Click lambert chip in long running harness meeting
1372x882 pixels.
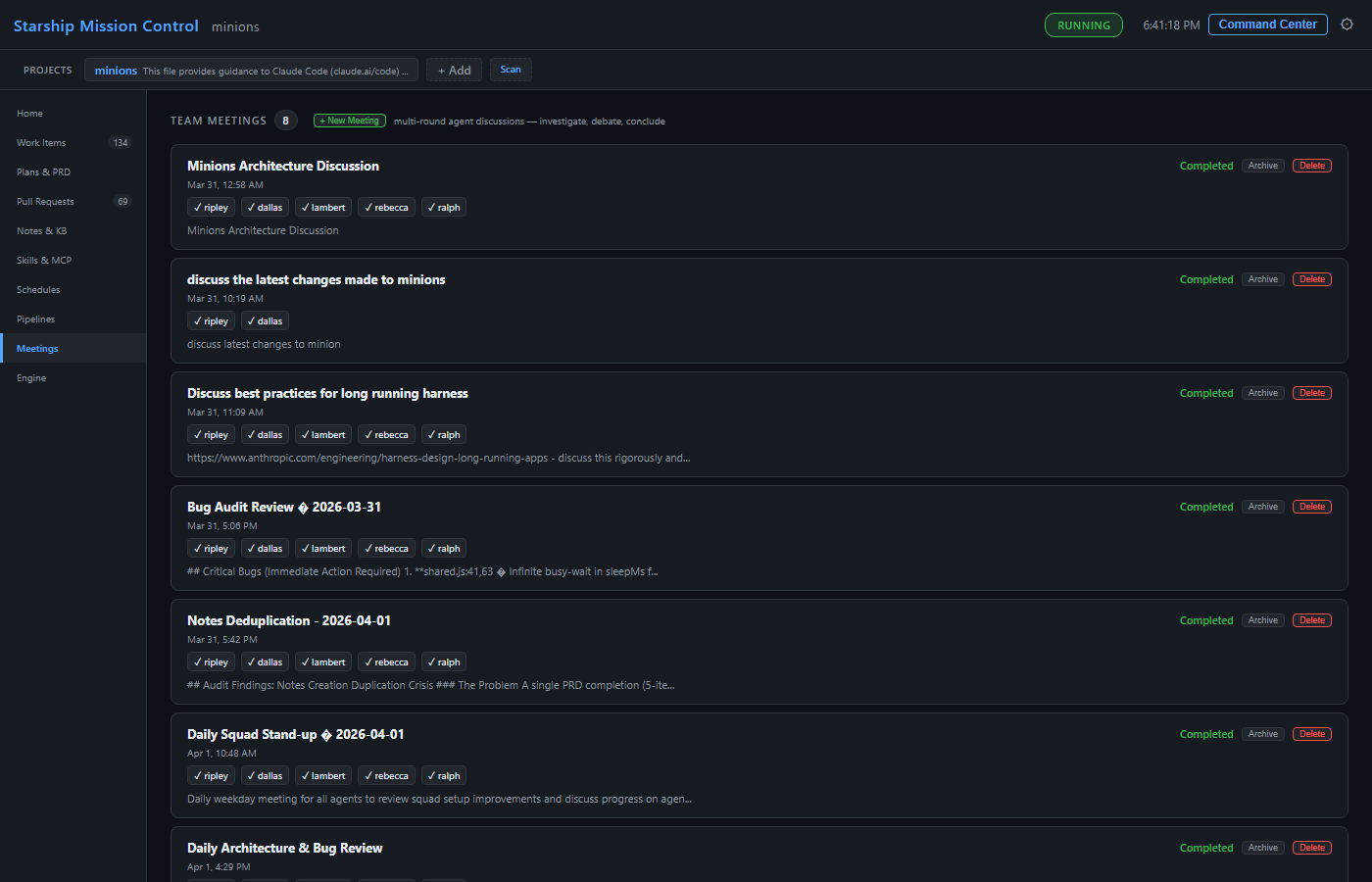323,435
